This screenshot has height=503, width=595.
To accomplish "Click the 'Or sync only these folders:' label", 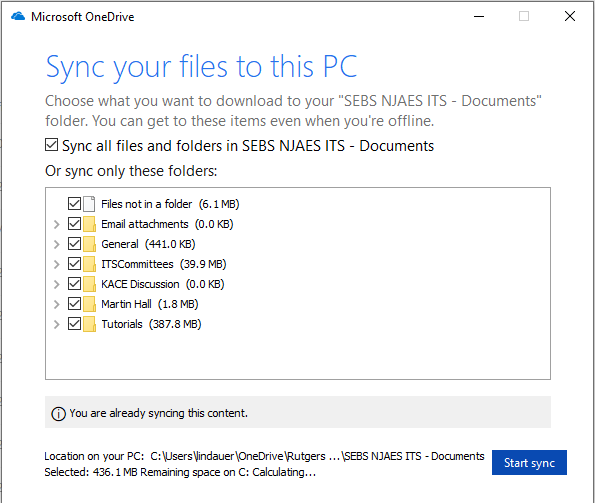I will pos(131,171).
